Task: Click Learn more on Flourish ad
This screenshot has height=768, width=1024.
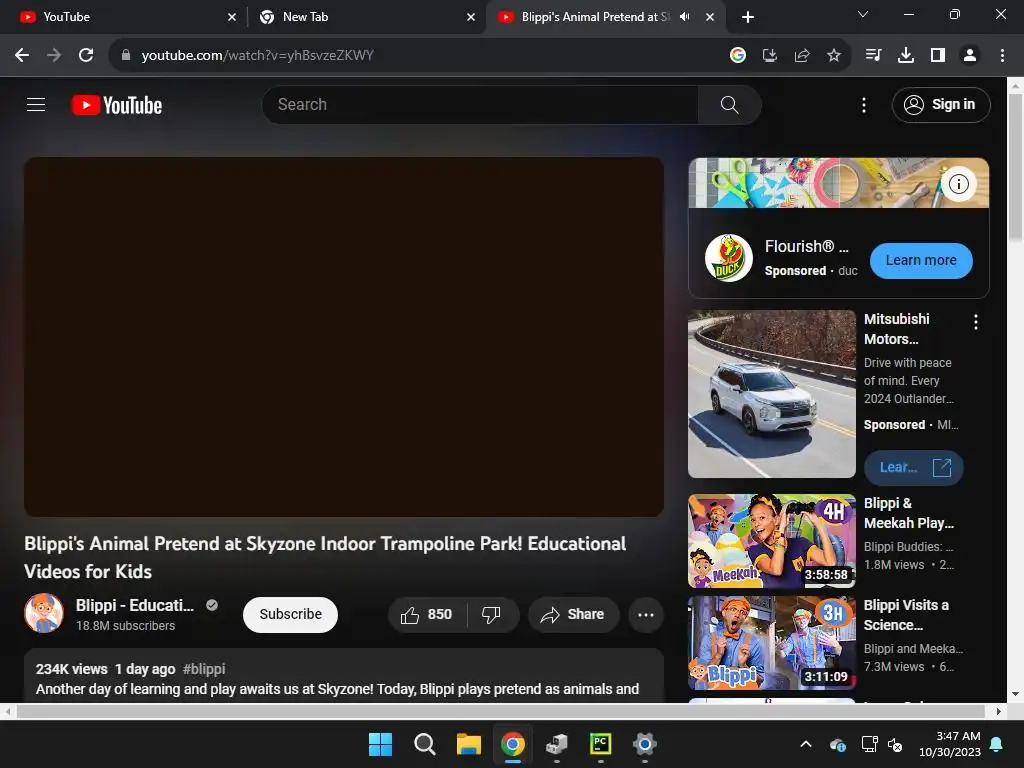Action: pos(921,261)
